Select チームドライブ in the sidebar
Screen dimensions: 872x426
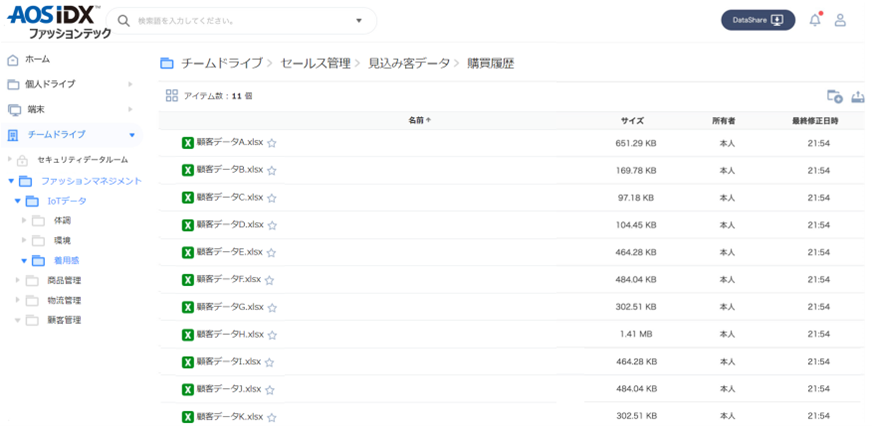click(x=57, y=135)
